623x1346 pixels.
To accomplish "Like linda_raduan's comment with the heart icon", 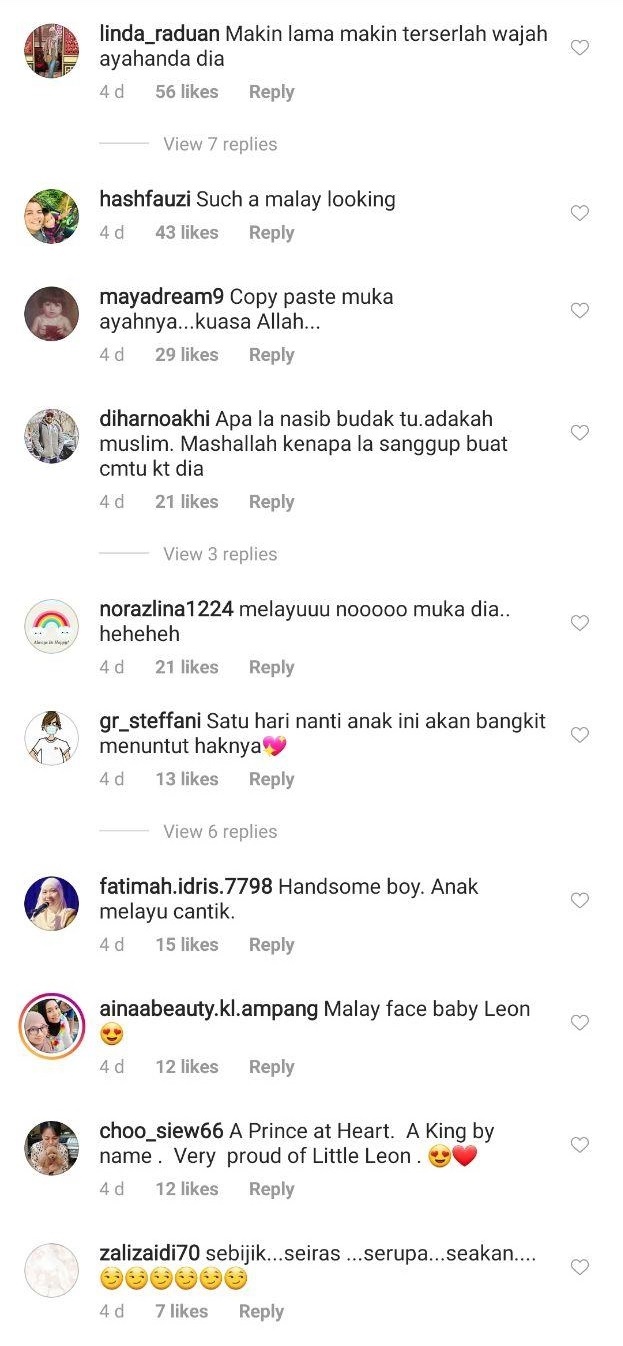I will coord(579,47).
